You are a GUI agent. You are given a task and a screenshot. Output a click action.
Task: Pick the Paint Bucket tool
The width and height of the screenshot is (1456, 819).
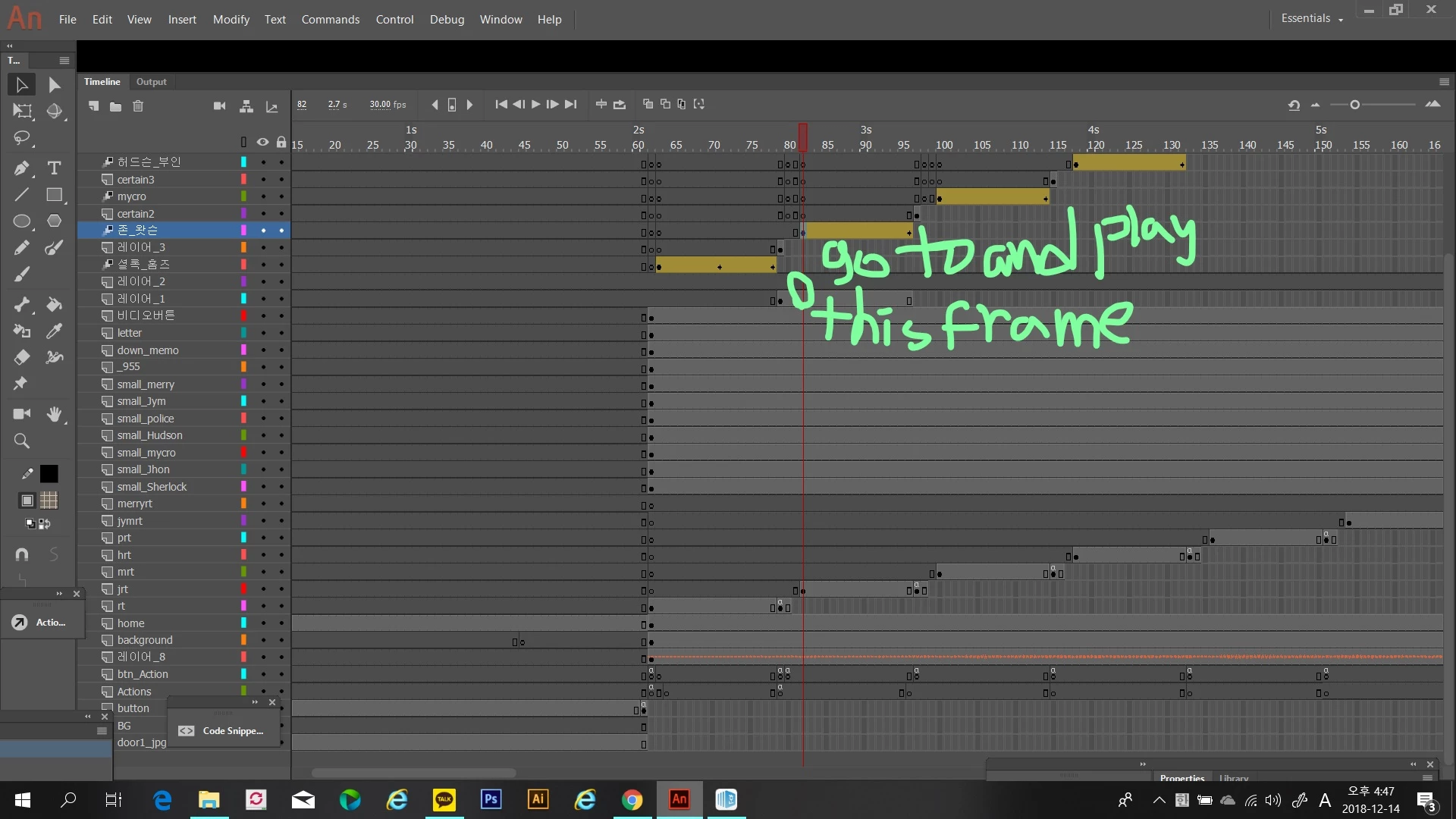point(54,305)
